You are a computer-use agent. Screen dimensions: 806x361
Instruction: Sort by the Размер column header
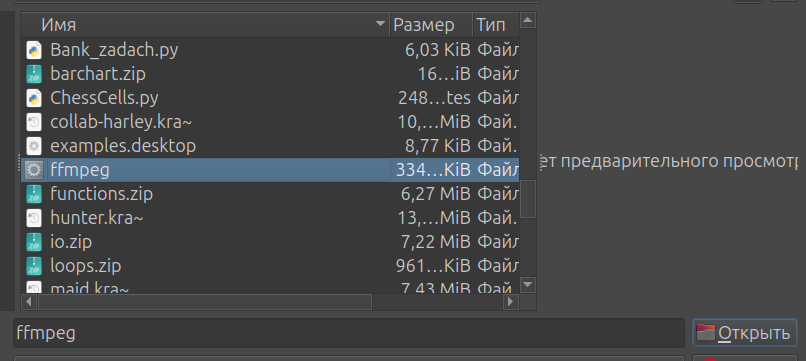pos(431,24)
